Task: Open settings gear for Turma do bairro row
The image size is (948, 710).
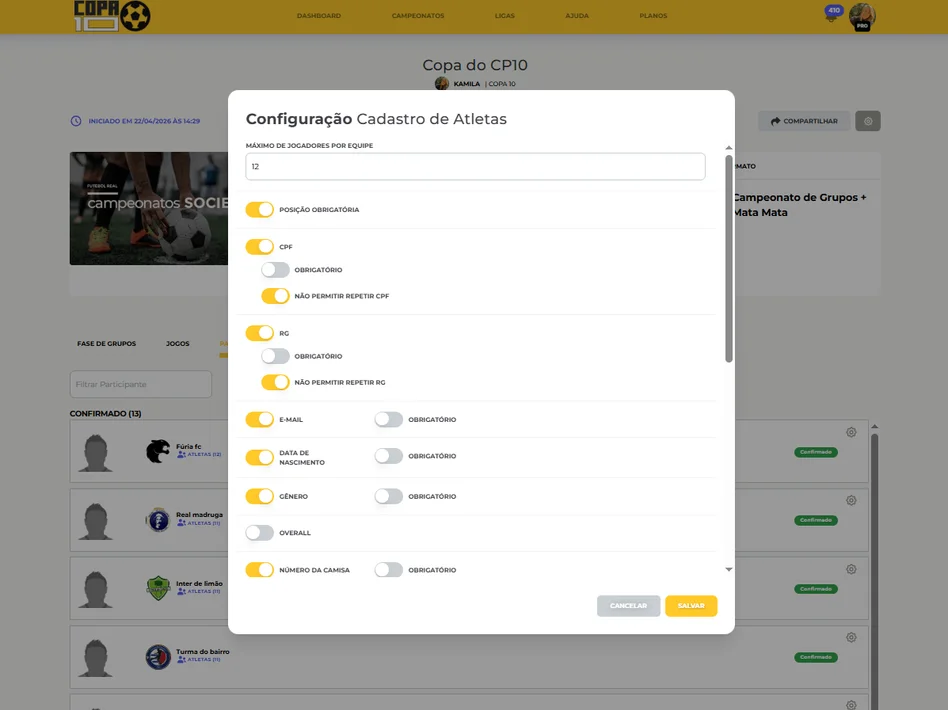Action: 851,637
